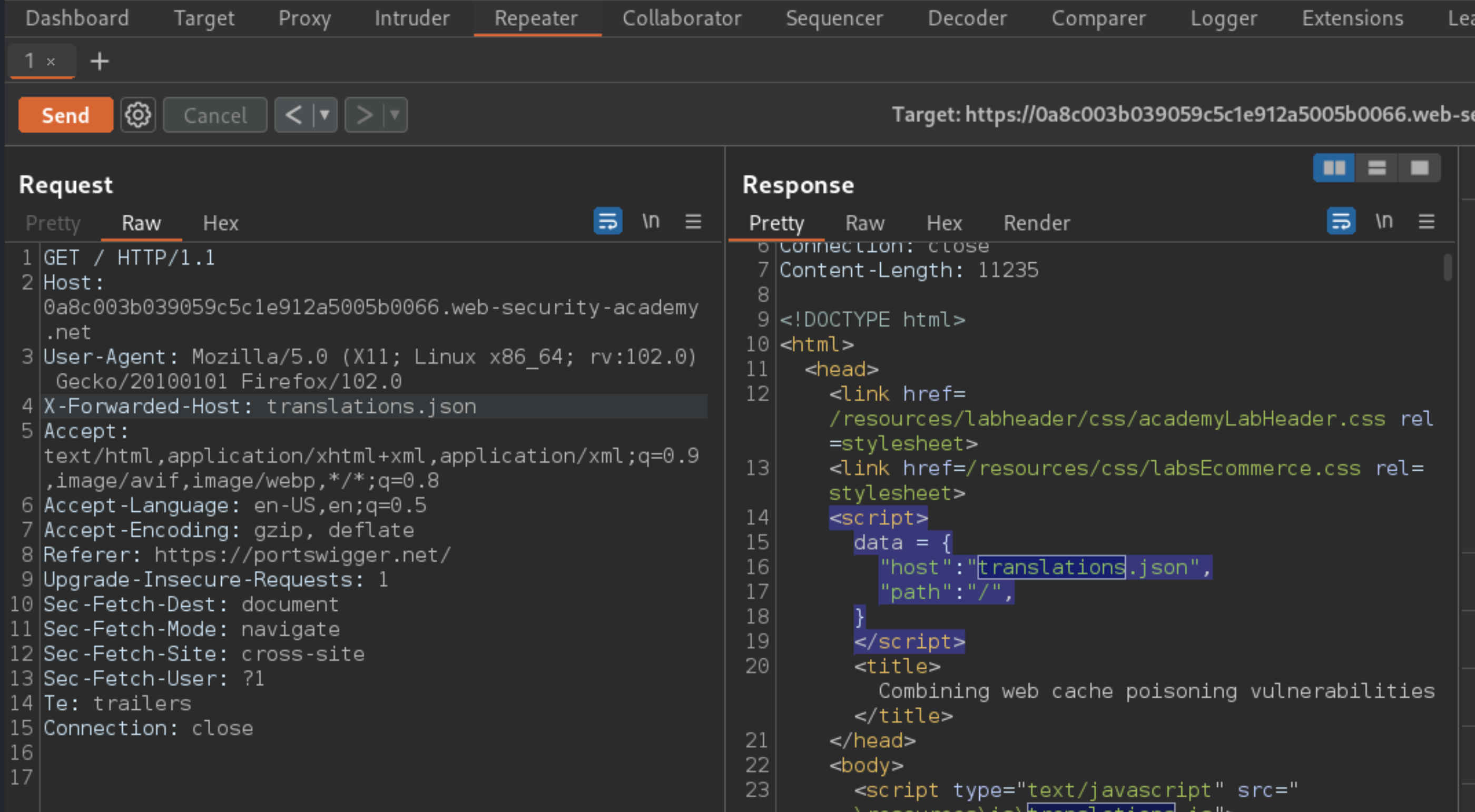
Task: Open request settings gear
Action: pyautogui.click(x=138, y=115)
